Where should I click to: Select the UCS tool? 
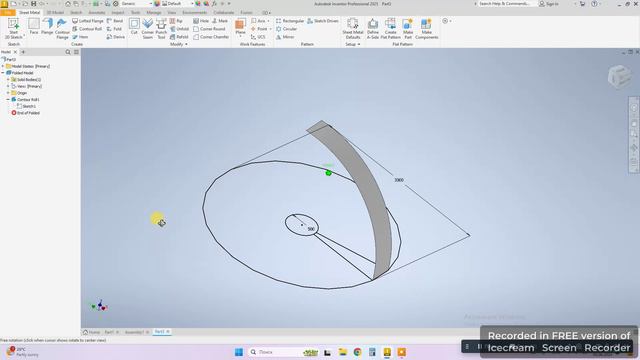point(258,37)
